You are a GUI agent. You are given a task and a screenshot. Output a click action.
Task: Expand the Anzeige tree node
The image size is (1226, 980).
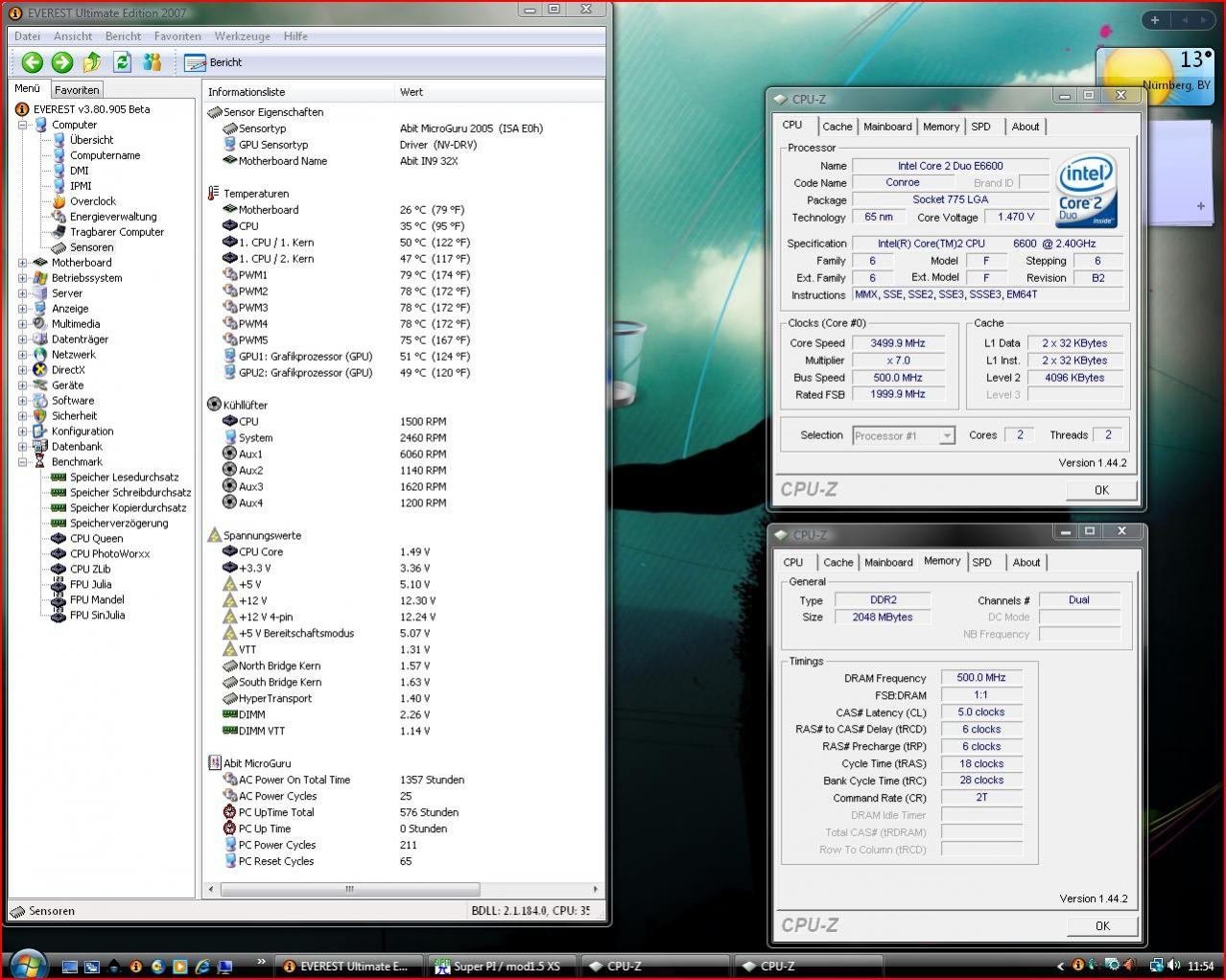(x=22, y=309)
